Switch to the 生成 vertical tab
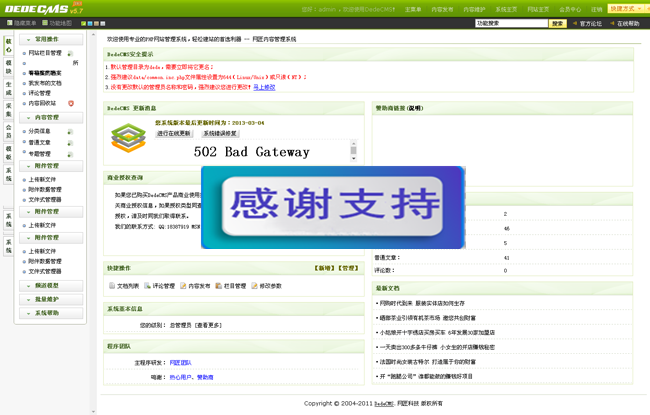This screenshot has width=650, height=415. pos(8,88)
